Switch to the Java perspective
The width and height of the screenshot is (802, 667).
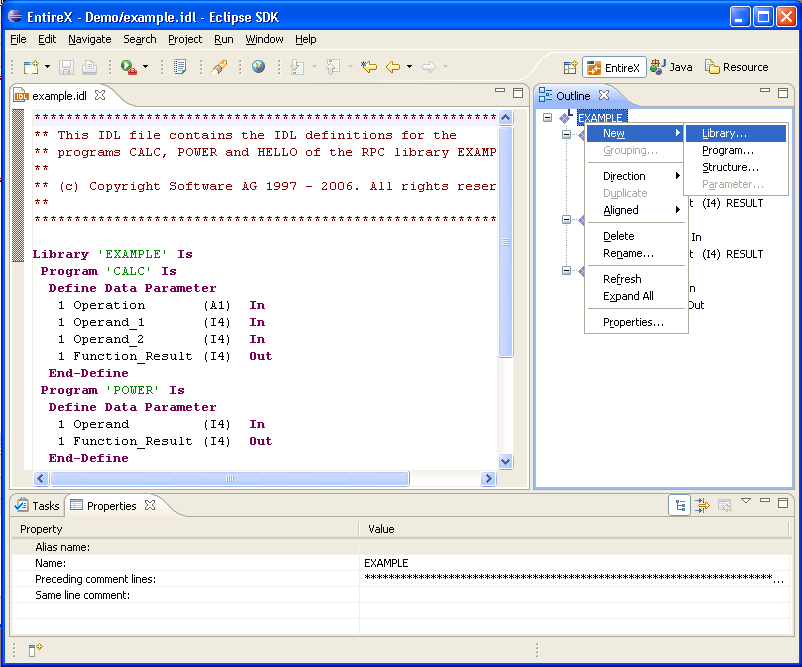tap(672, 67)
